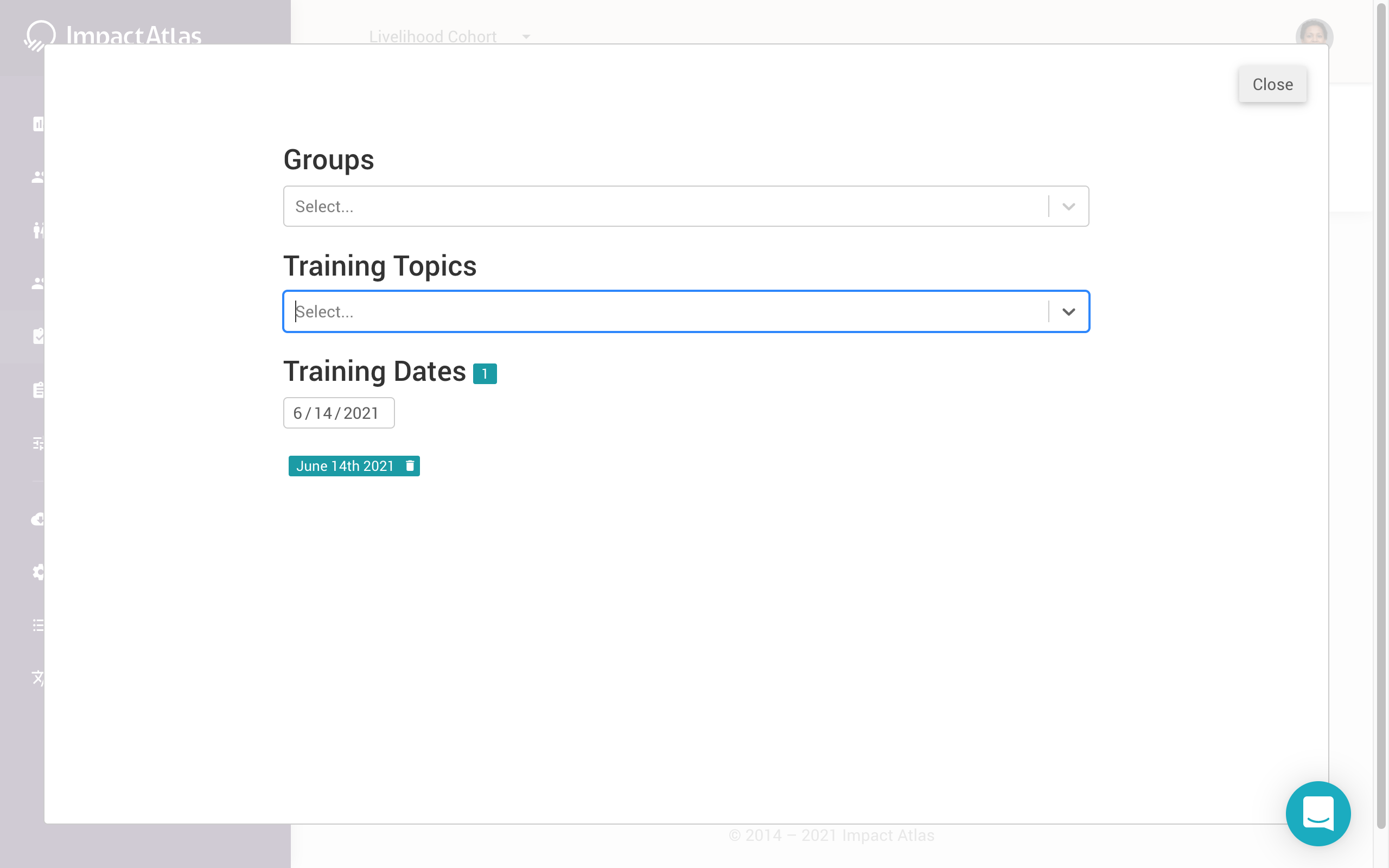Open the dashboard bar chart icon
1389x868 pixels.
click(x=38, y=124)
